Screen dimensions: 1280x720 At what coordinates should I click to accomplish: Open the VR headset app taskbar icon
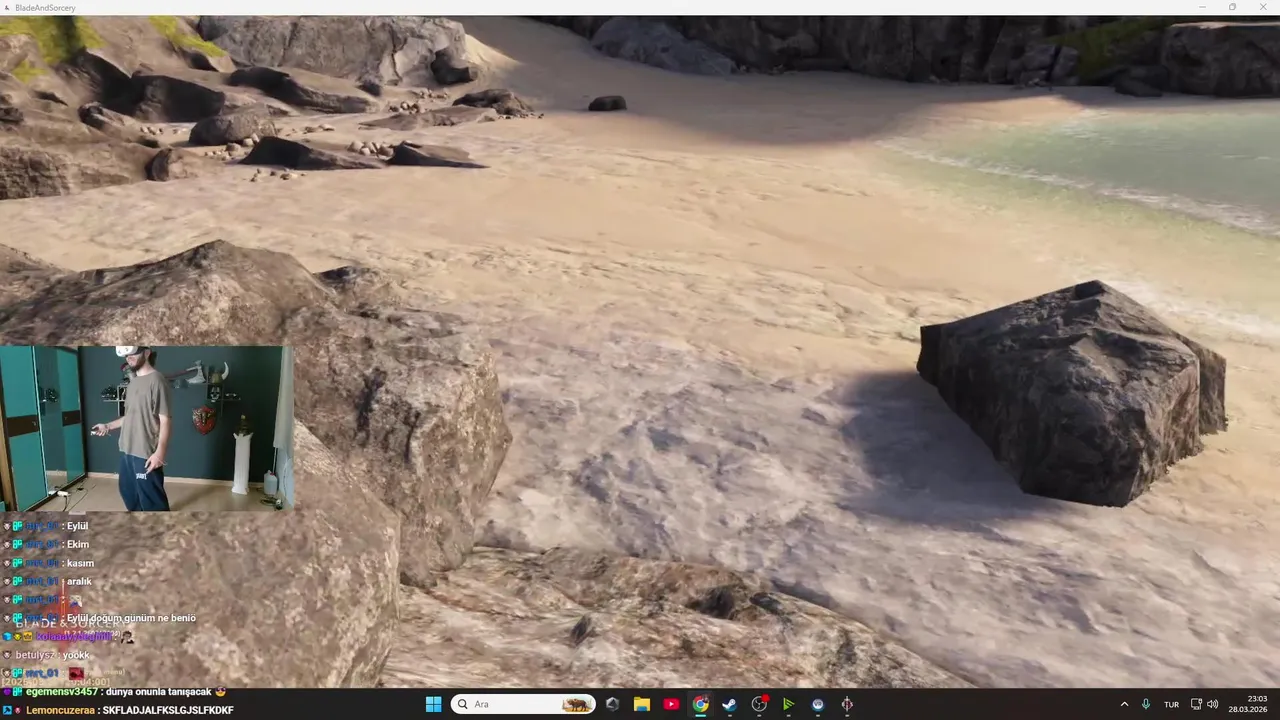(818, 704)
